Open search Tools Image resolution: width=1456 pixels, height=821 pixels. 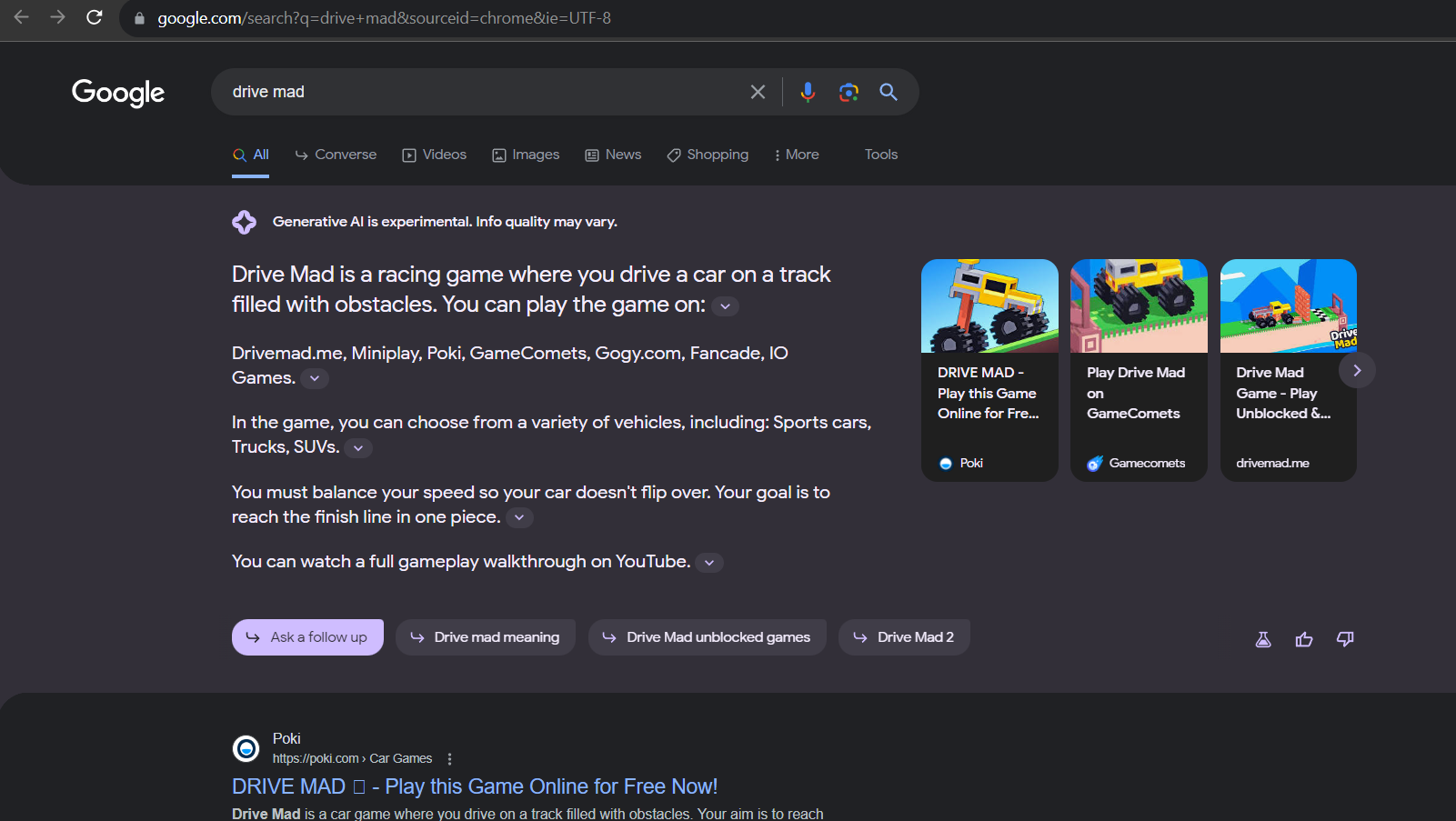(x=881, y=155)
